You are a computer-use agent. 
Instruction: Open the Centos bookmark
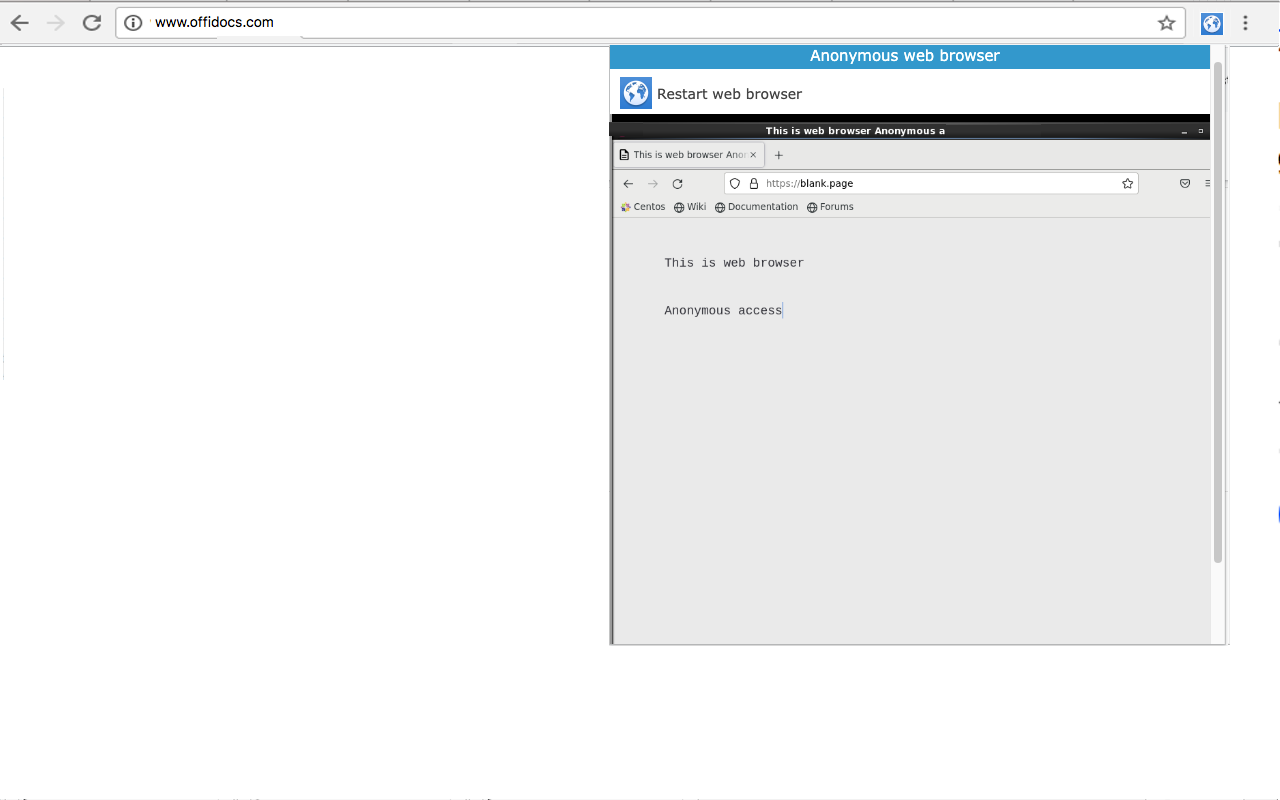(x=643, y=207)
